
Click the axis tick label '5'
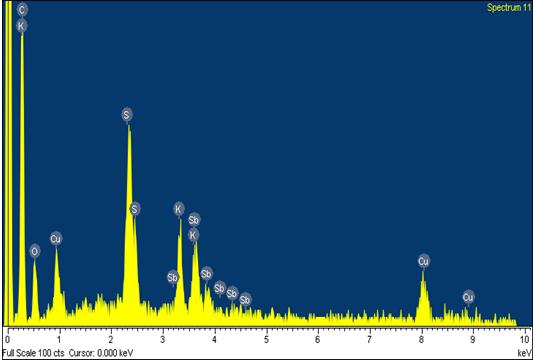[266, 339]
